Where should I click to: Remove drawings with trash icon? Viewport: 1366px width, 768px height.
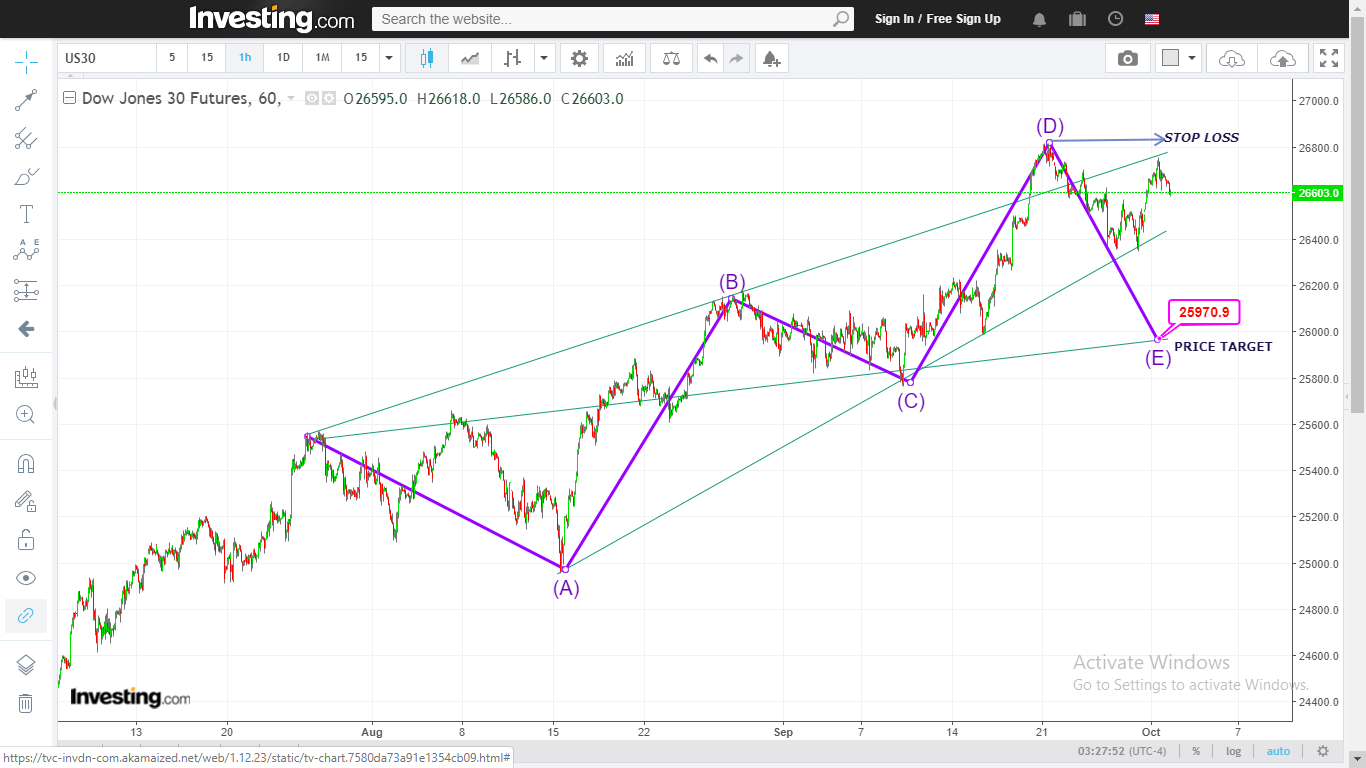[x=26, y=703]
